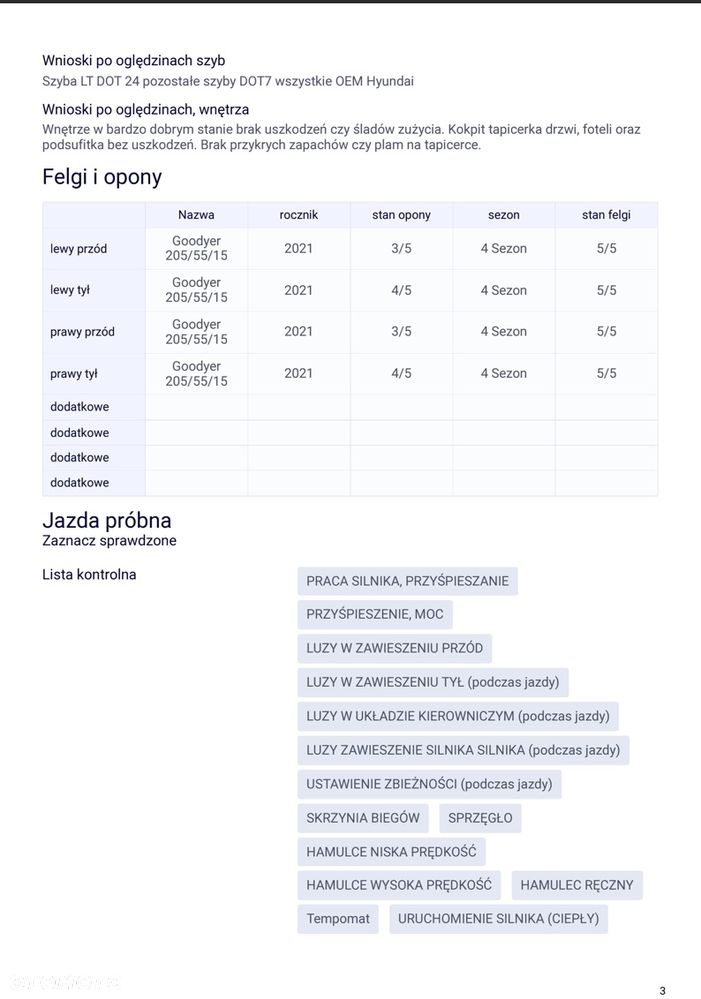
Task: Click the SKRZYNIA BIEGÓW chip
Action: 363,818
